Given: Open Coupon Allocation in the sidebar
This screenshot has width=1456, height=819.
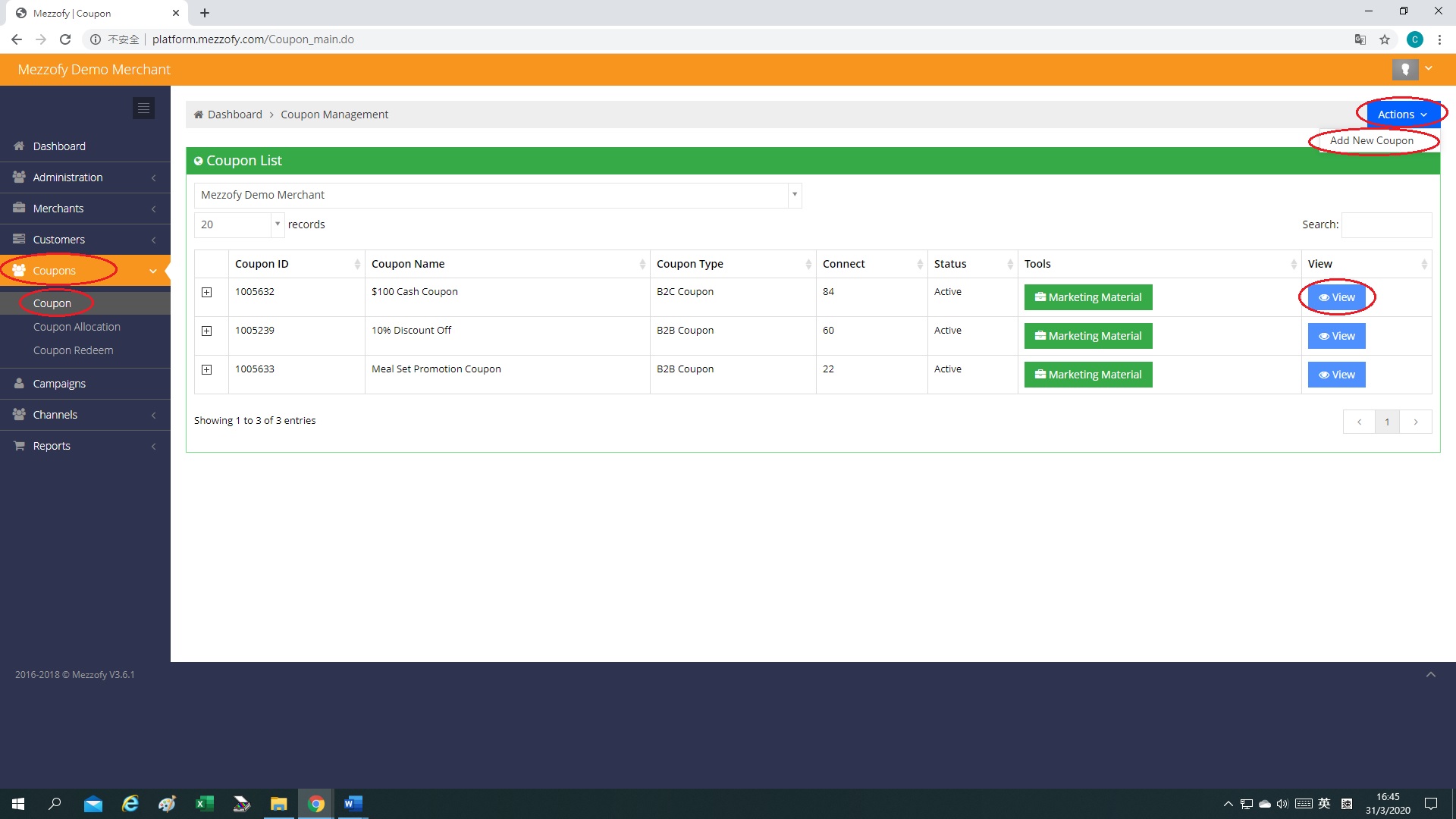Looking at the screenshot, I should click(77, 327).
